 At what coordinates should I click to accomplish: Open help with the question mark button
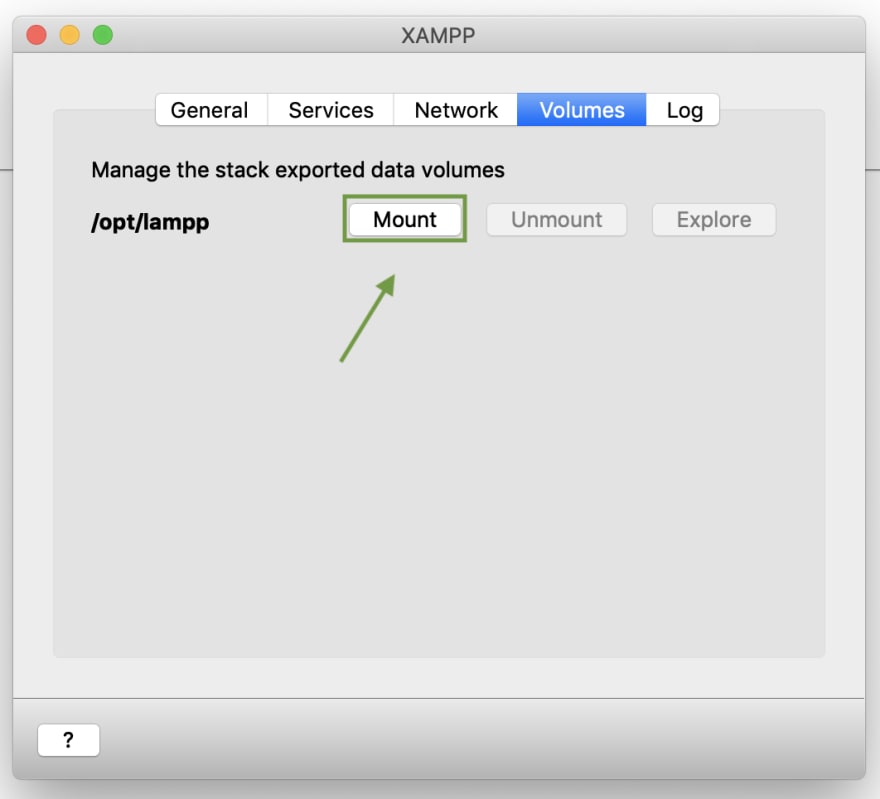(x=68, y=740)
